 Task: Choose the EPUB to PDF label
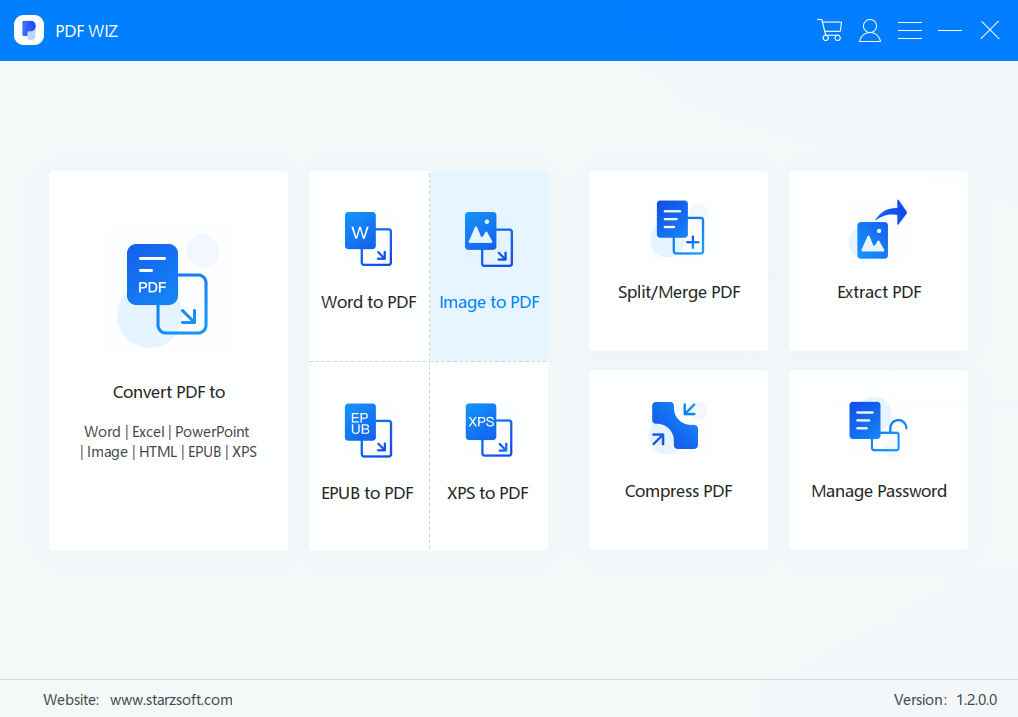click(367, 493)
